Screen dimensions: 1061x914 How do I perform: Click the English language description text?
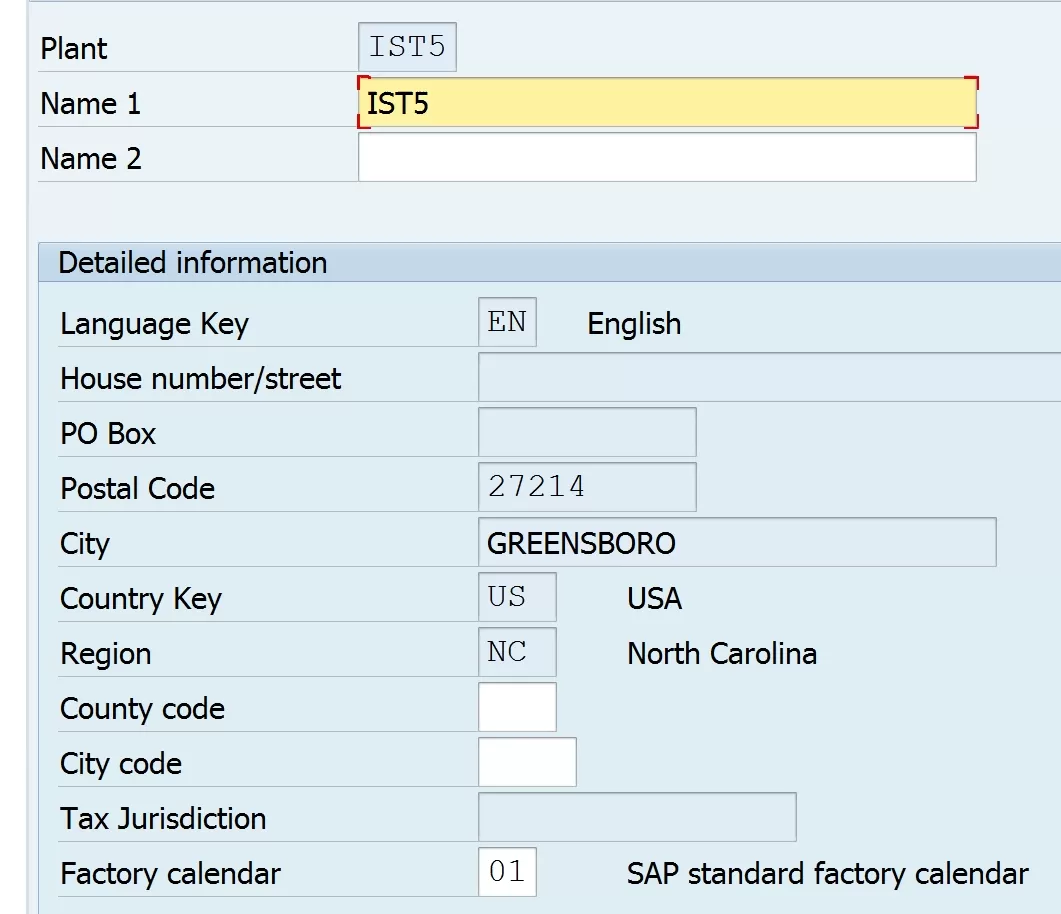(634, 323)
